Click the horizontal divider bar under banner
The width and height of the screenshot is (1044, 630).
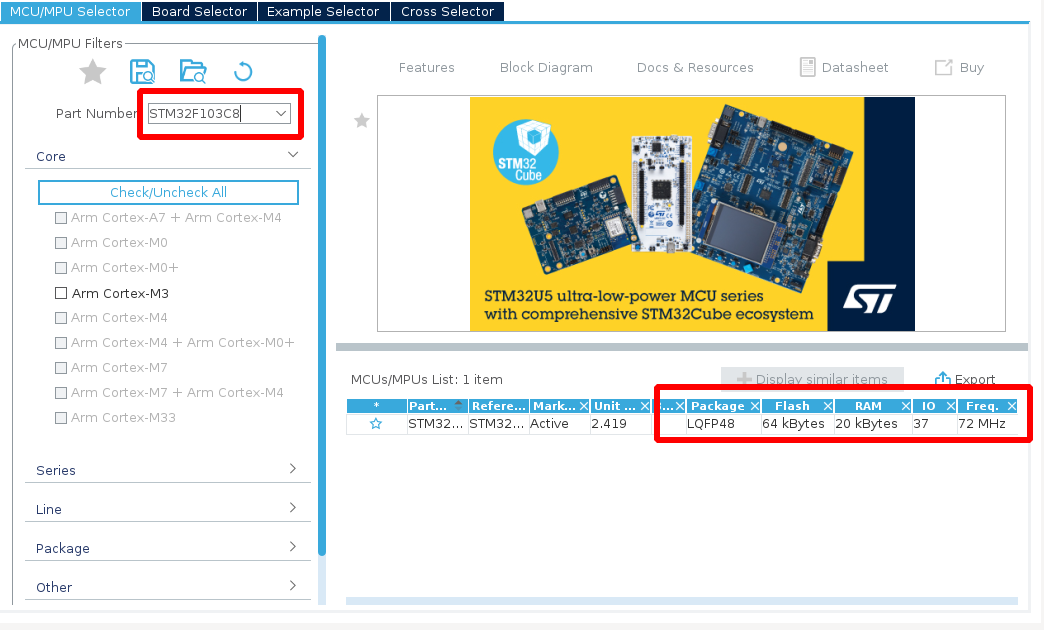point(682,347)
